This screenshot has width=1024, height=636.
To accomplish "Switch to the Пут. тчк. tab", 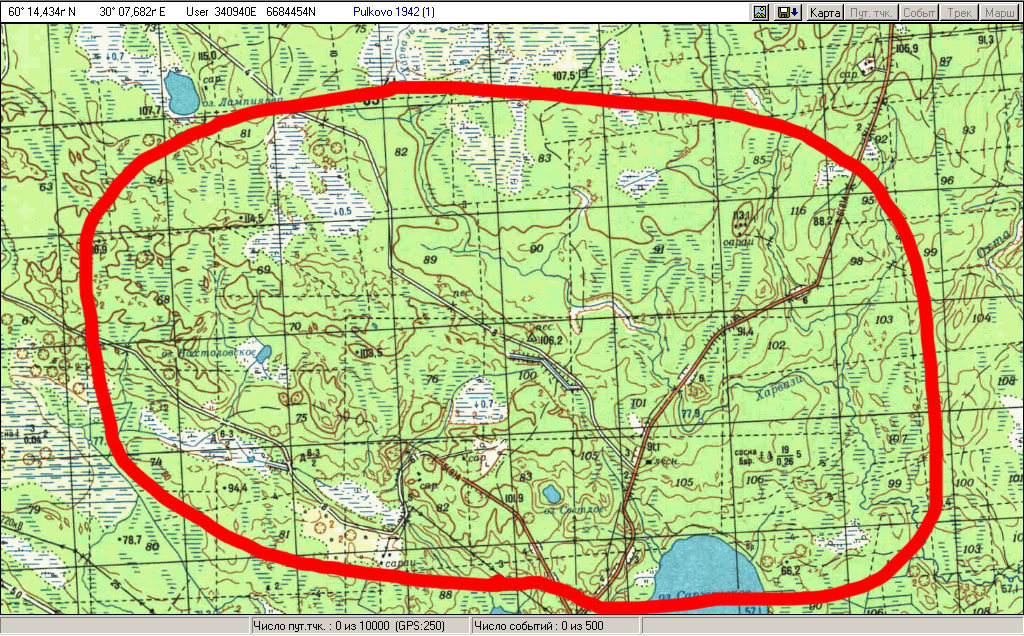I will click(871, 12).
